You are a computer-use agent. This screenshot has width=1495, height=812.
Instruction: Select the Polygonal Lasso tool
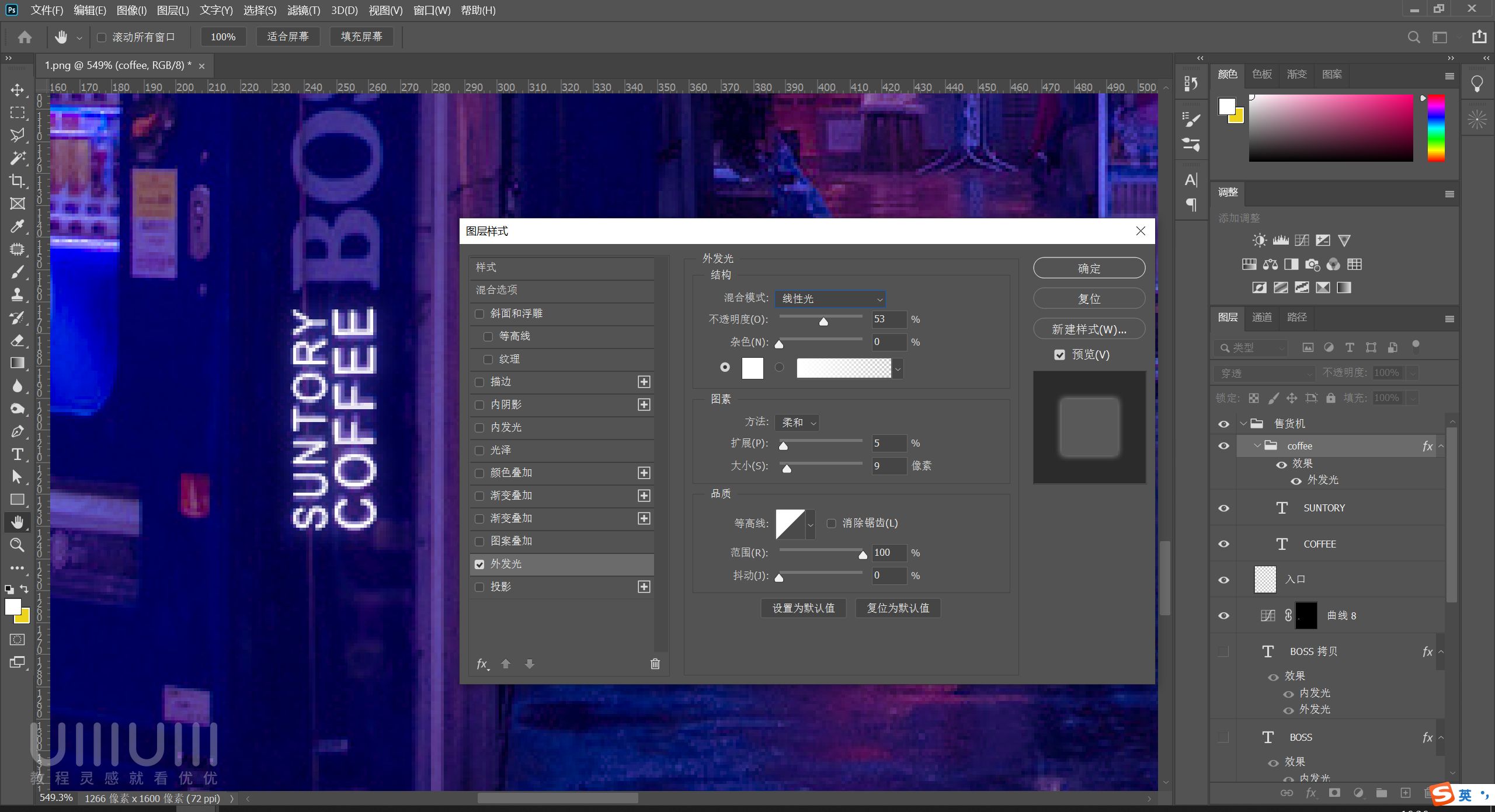pyautogui.click(x=18, y=135)
